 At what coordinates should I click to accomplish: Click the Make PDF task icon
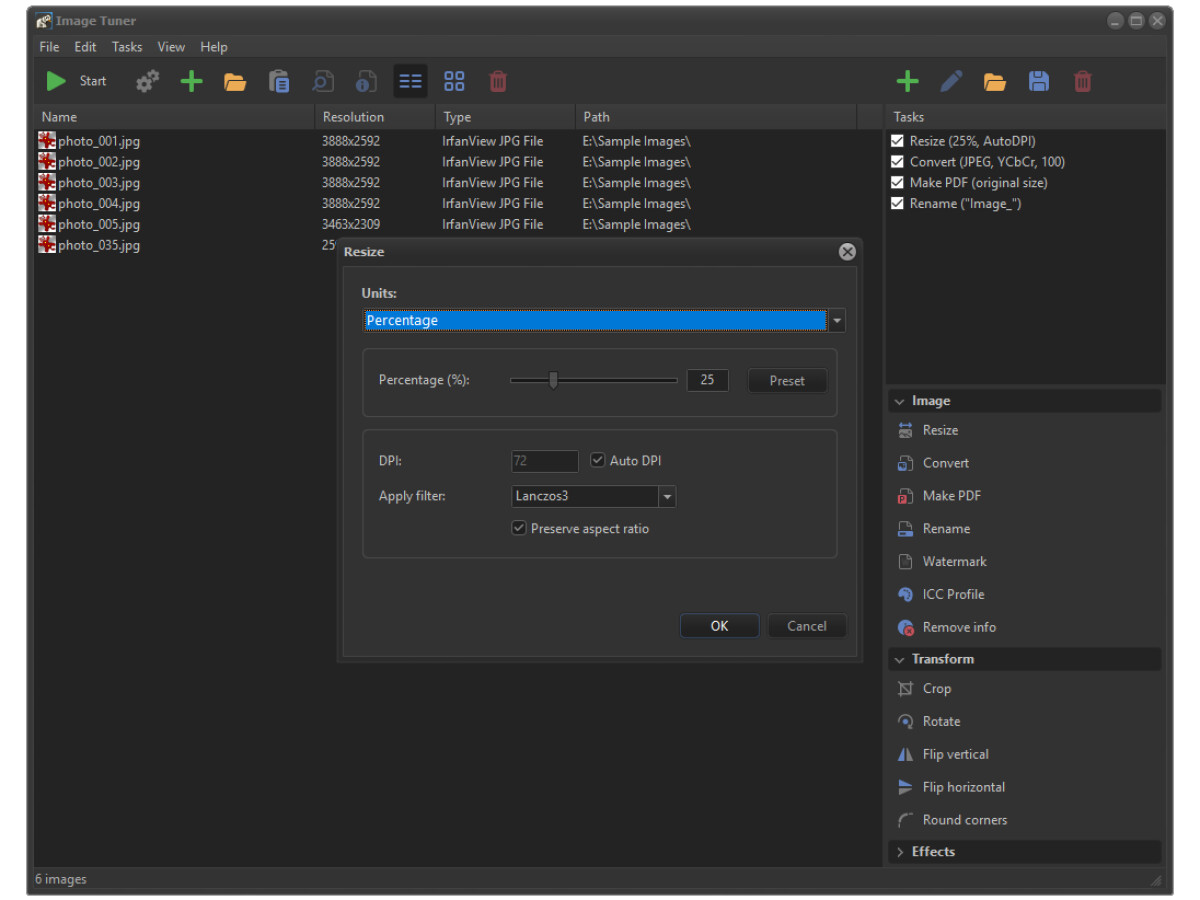point(906,496)
